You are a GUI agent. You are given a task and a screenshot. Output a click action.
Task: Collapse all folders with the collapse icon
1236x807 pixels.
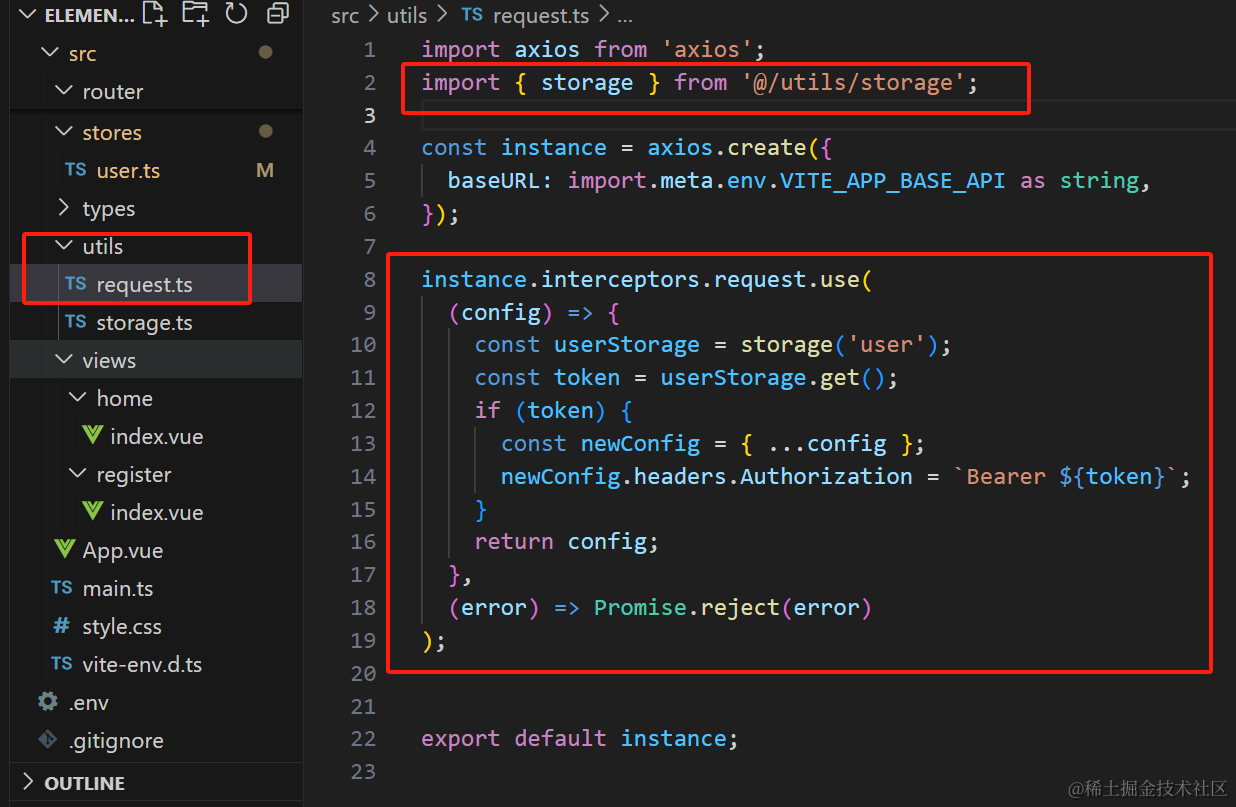[278, 13]
